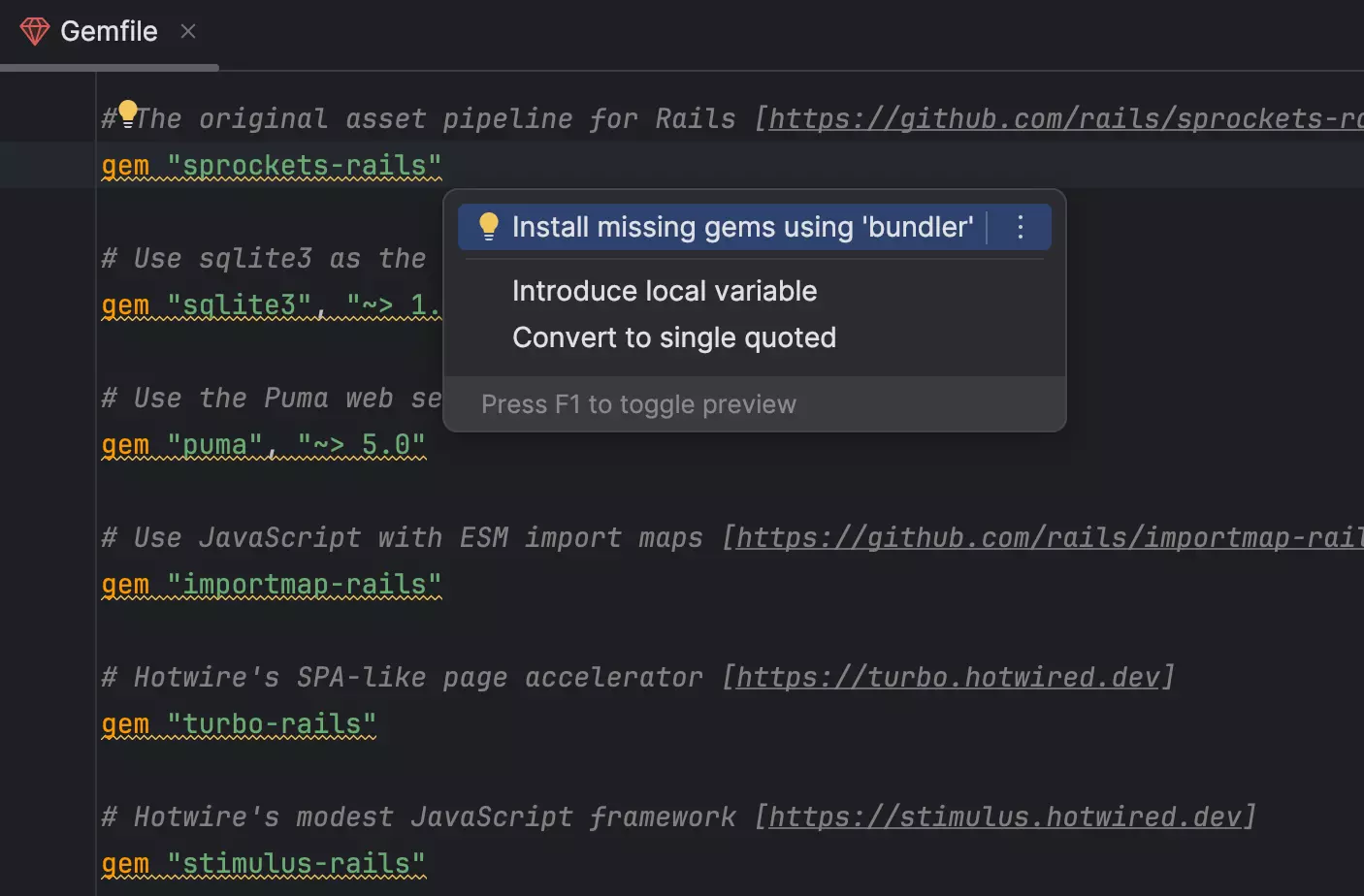Screen dimensions: 1364x896
Task: Choose 'Introduce local variable' from the popup
Action: pos(665,290)
